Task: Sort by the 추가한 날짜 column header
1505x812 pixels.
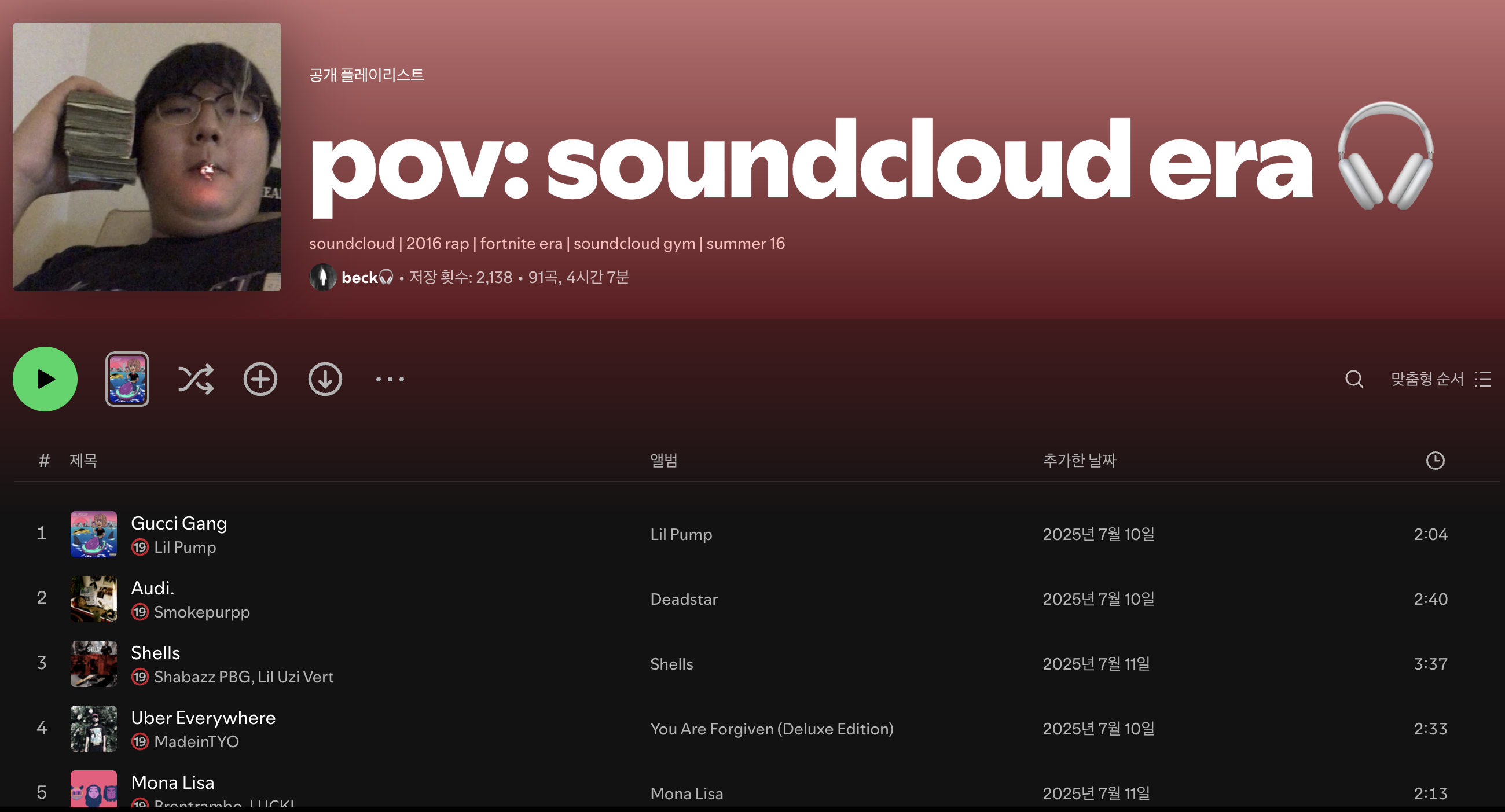Action: [1079, 460]
